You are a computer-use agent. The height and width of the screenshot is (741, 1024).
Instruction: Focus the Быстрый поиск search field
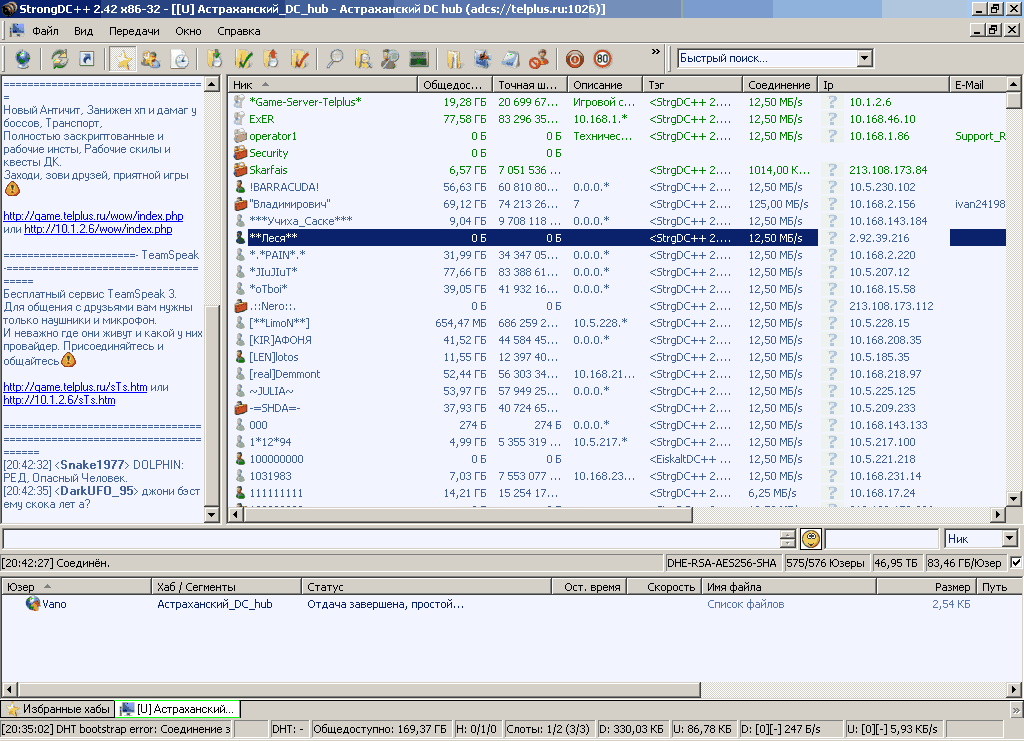[767, 58]
